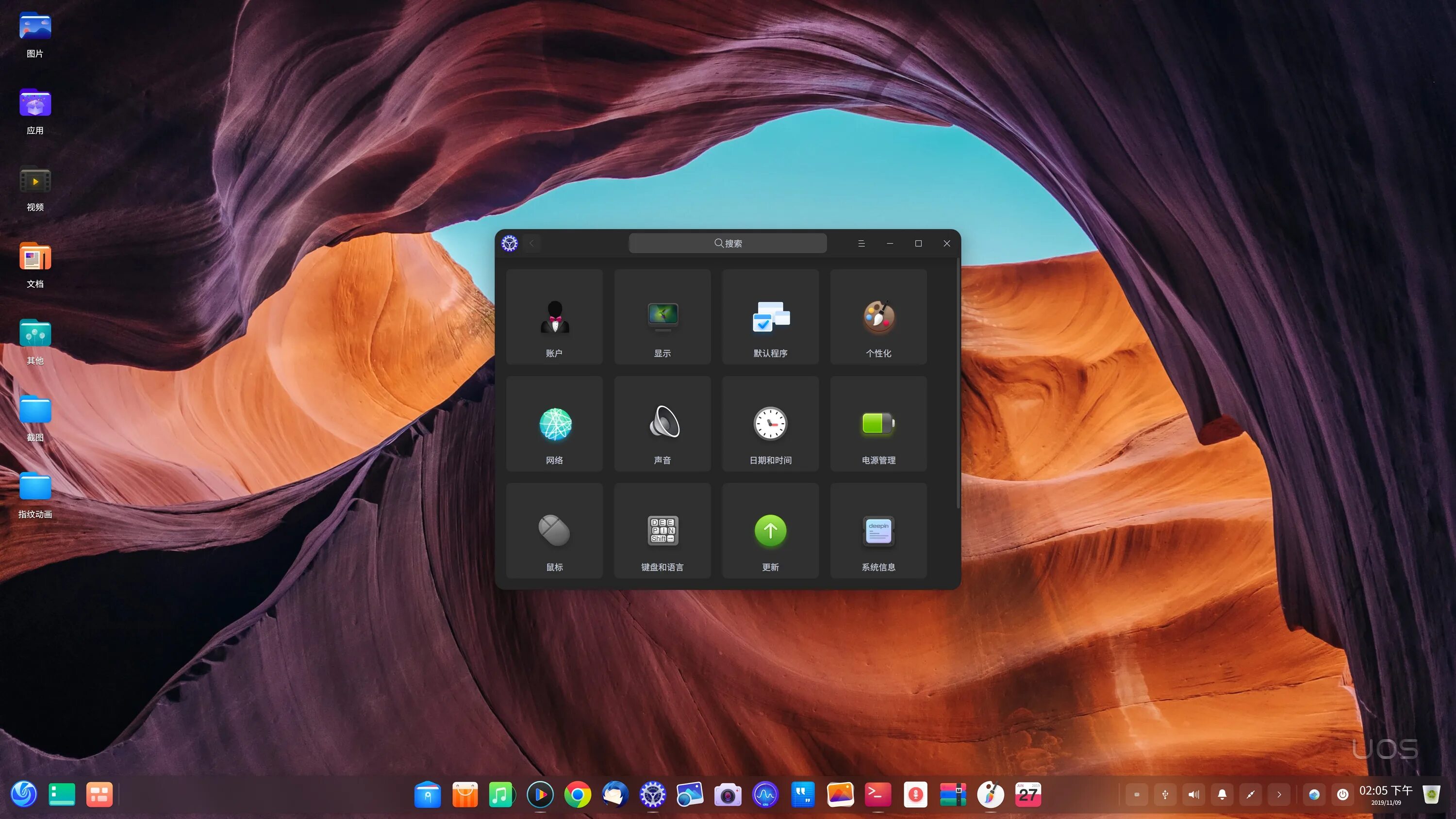This screenshot has width=1456, height=819.
Task: Open the 键盘和语言 (Keyboard and Language) module
Action: pos(662,530)
